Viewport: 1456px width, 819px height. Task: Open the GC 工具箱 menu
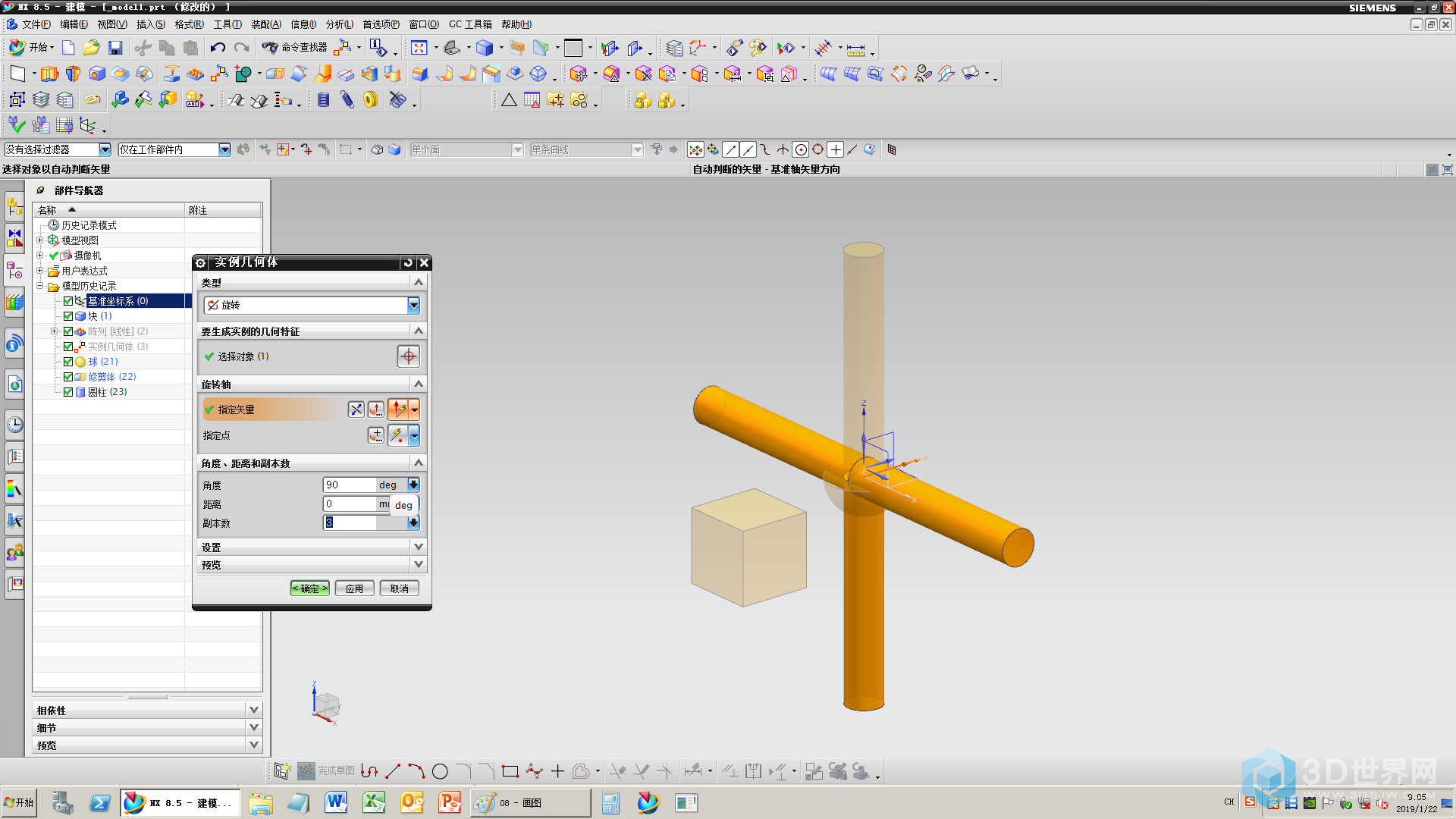470,24
